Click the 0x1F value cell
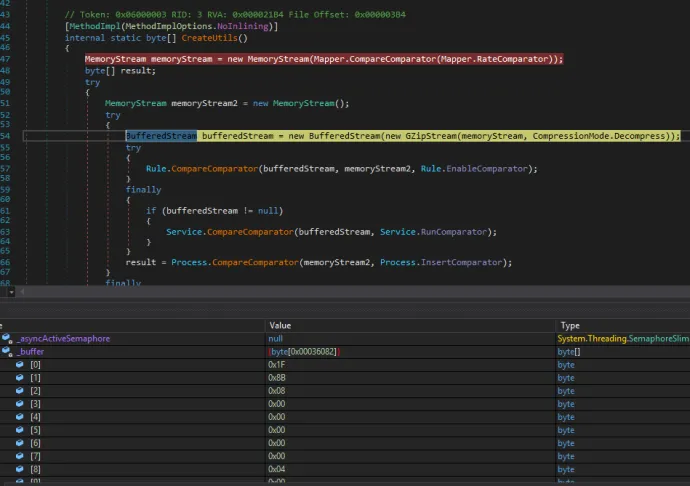 click(x=276, y=364)
